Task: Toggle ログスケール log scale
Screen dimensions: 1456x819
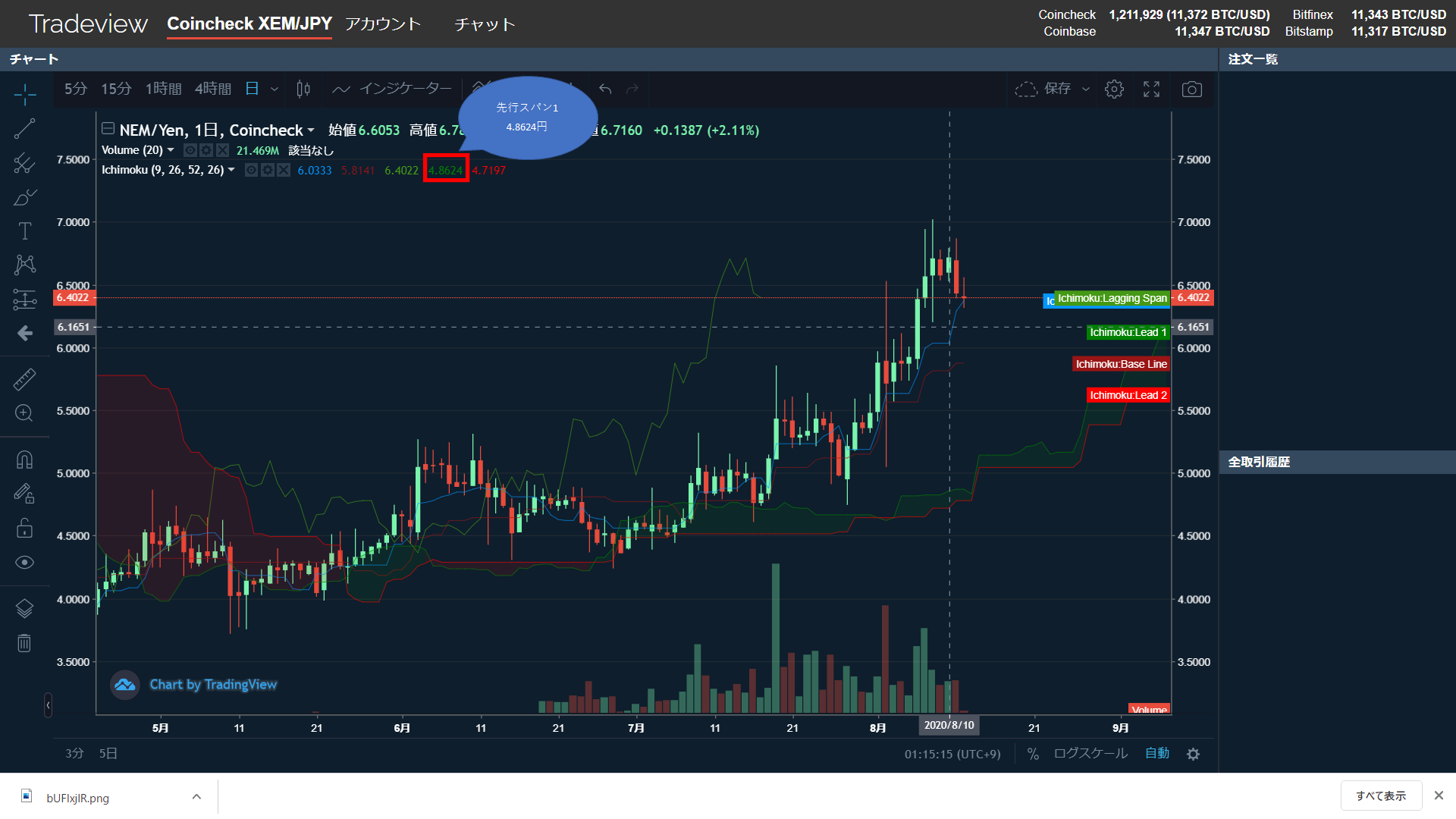Action: coord(1090,754)
